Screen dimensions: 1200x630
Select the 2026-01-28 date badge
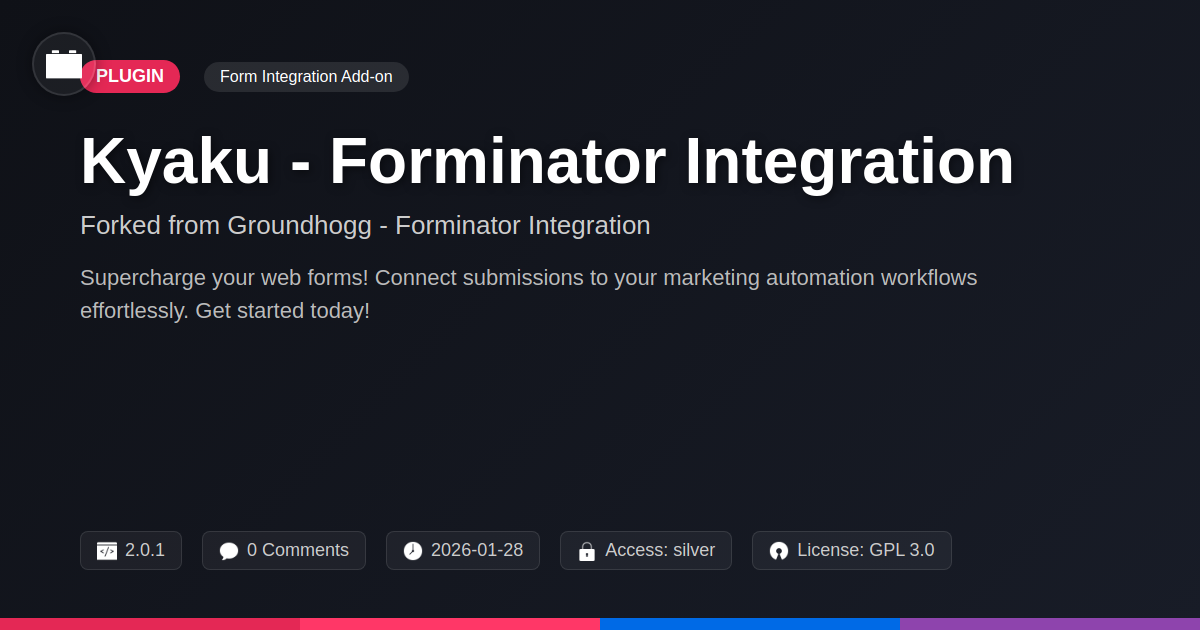[463, 550]
